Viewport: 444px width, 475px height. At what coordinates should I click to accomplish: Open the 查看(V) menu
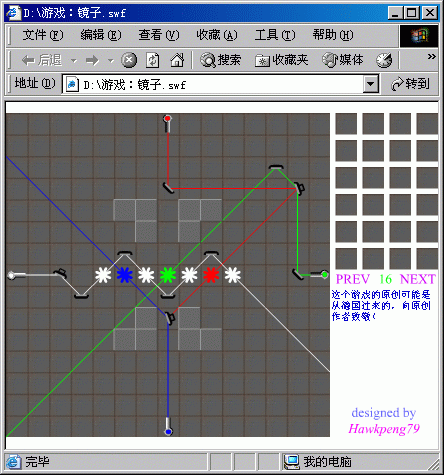(x=159, y=35)
